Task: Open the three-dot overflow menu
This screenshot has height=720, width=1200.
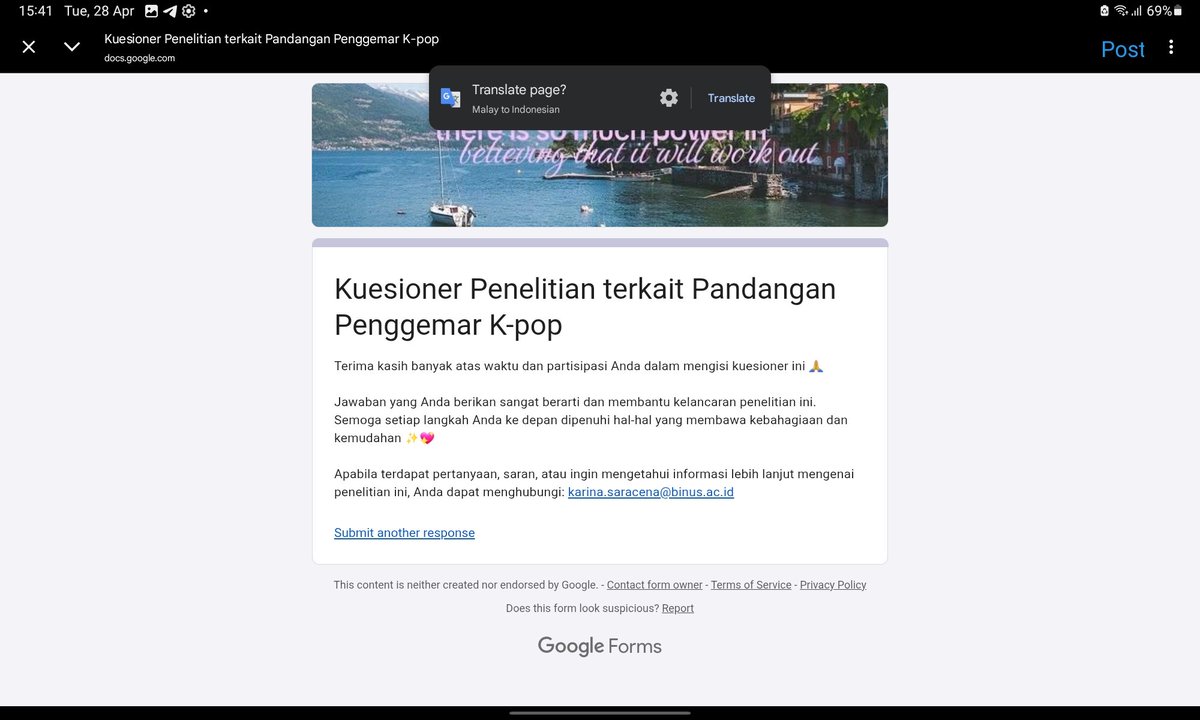Action: click(x=1171, y=48)
